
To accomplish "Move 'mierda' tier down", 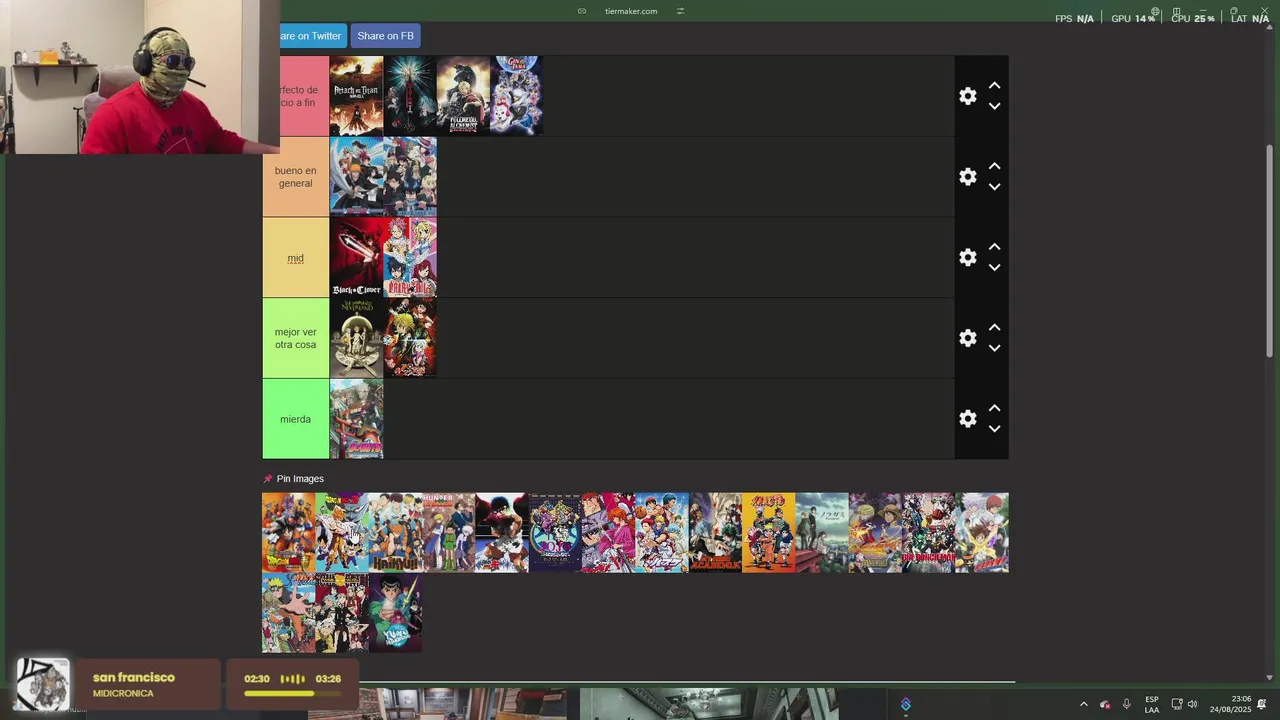I will 994,429.
